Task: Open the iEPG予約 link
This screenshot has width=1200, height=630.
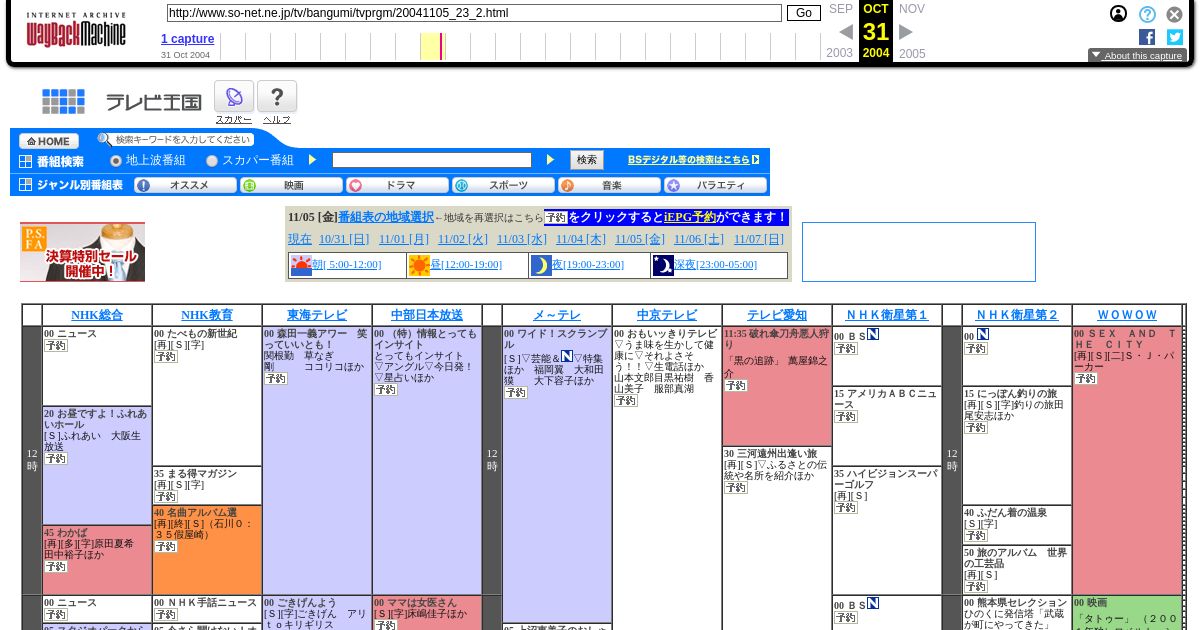Action: pos(690,216)
